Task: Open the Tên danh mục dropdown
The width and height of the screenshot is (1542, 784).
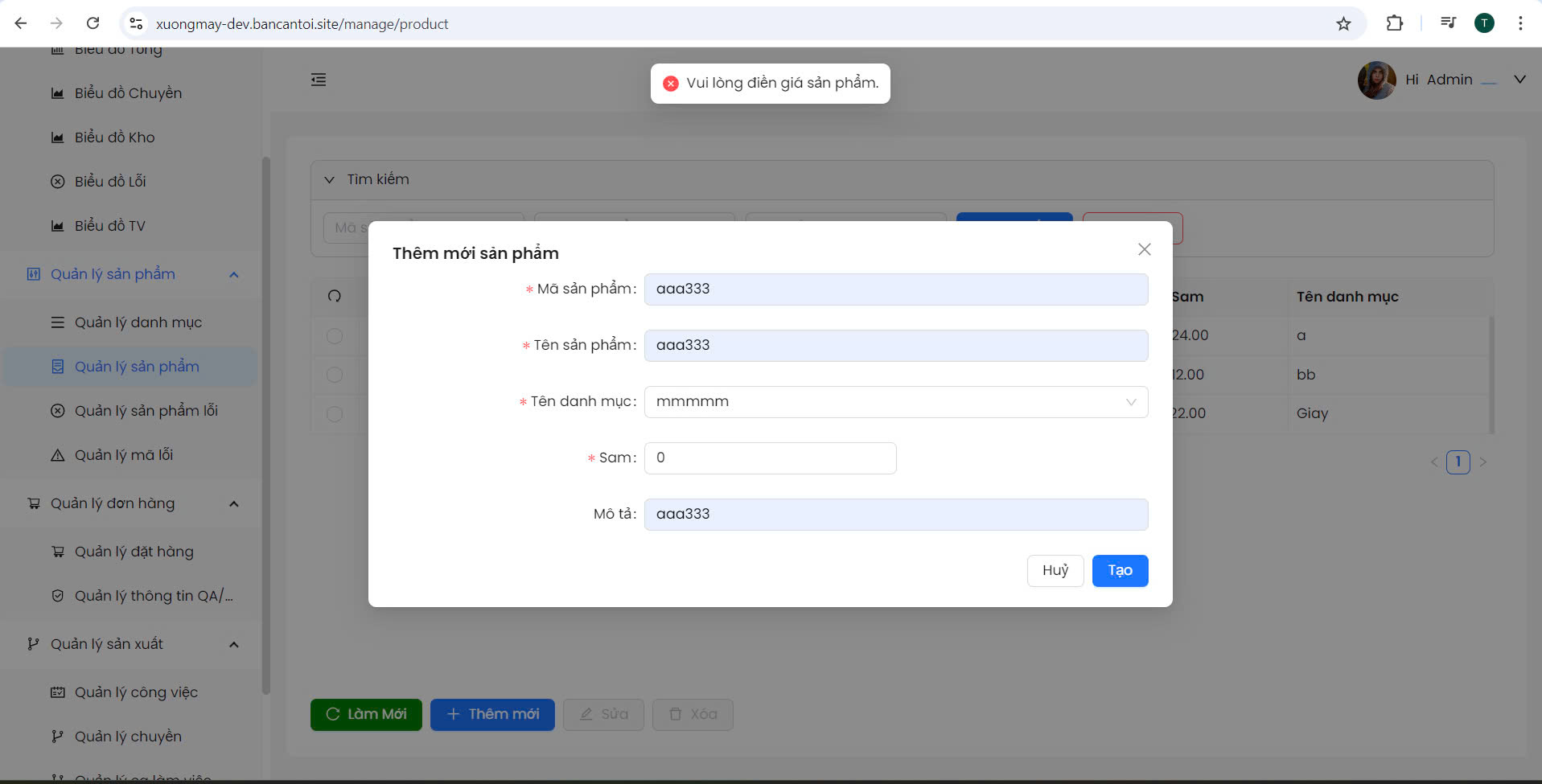Action: [x=895, y=402]
